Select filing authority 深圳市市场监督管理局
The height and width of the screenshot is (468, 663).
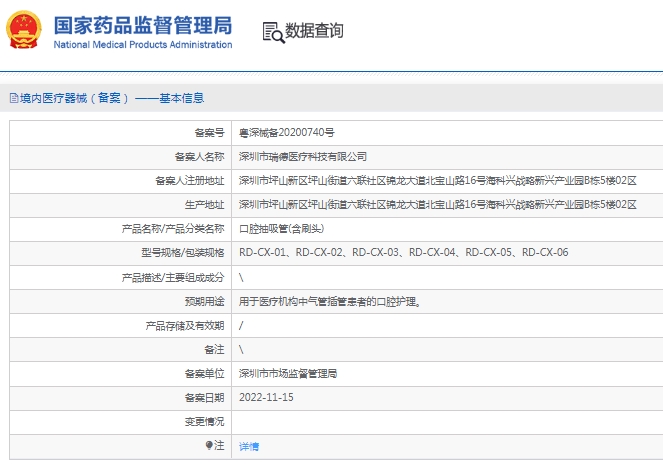[x=288, y=374]
